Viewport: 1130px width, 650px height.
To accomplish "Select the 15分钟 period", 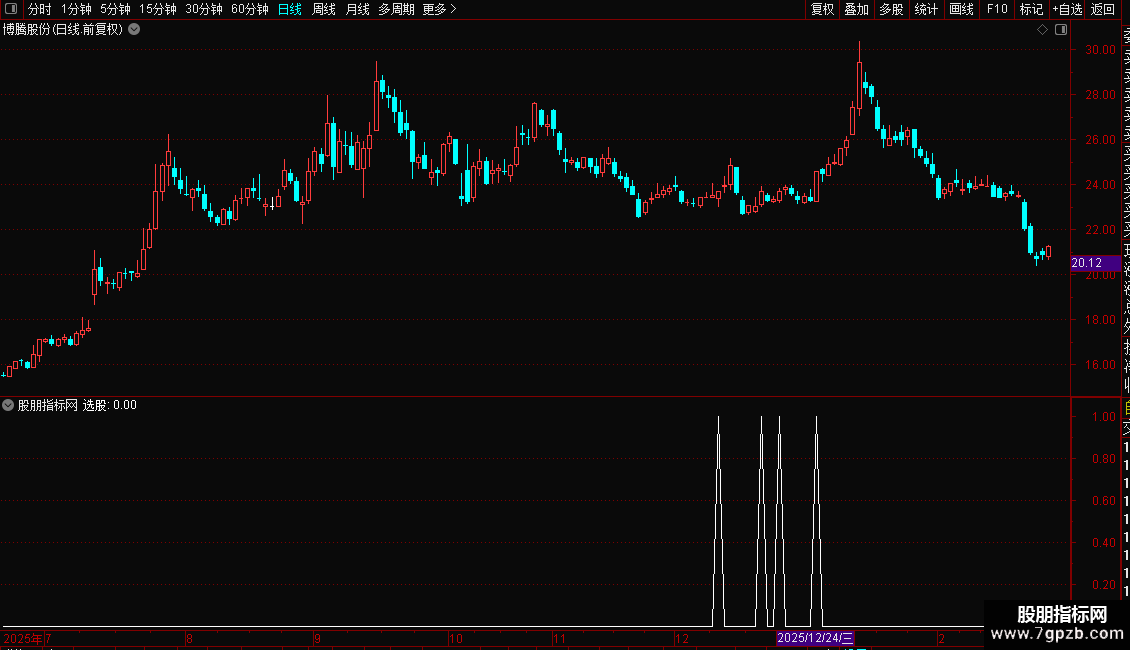I will click(158, 9).
